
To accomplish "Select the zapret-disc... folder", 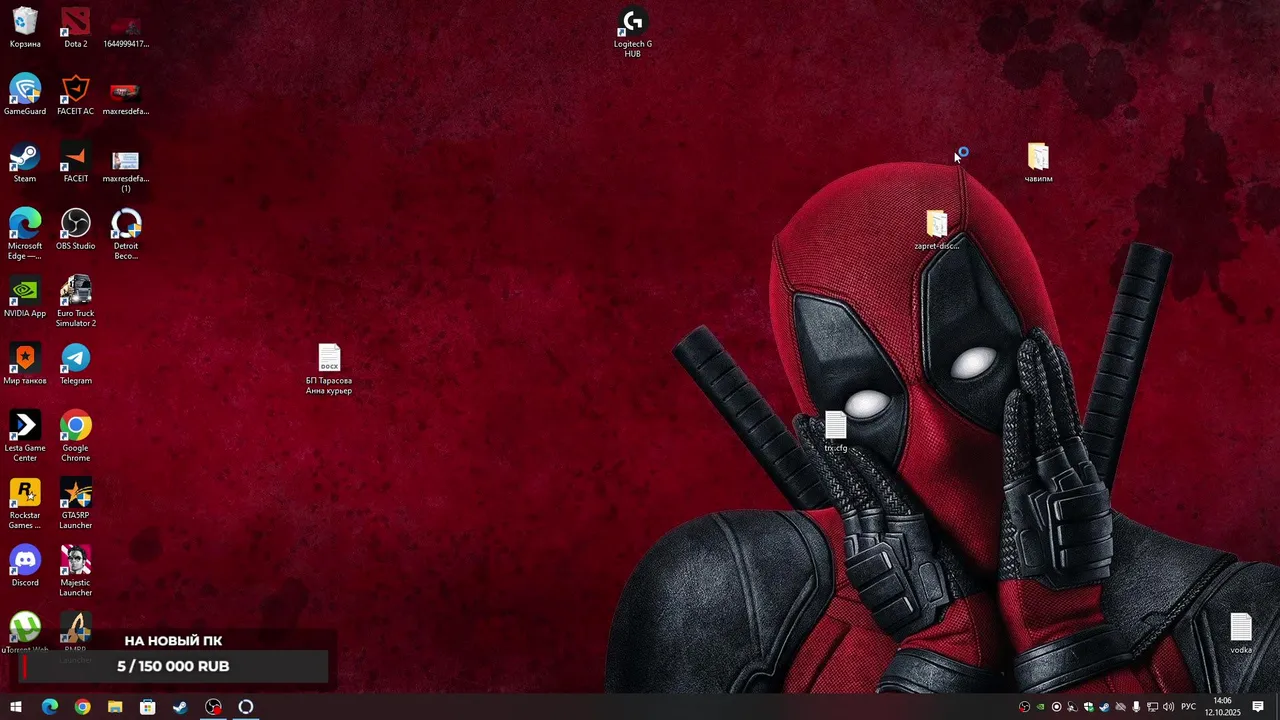I will click(936, 230).
